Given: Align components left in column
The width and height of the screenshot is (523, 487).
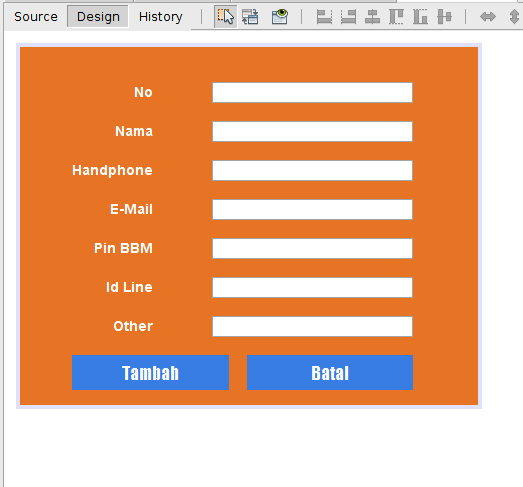Looking at the screenshot, I should tap(324, 16).
